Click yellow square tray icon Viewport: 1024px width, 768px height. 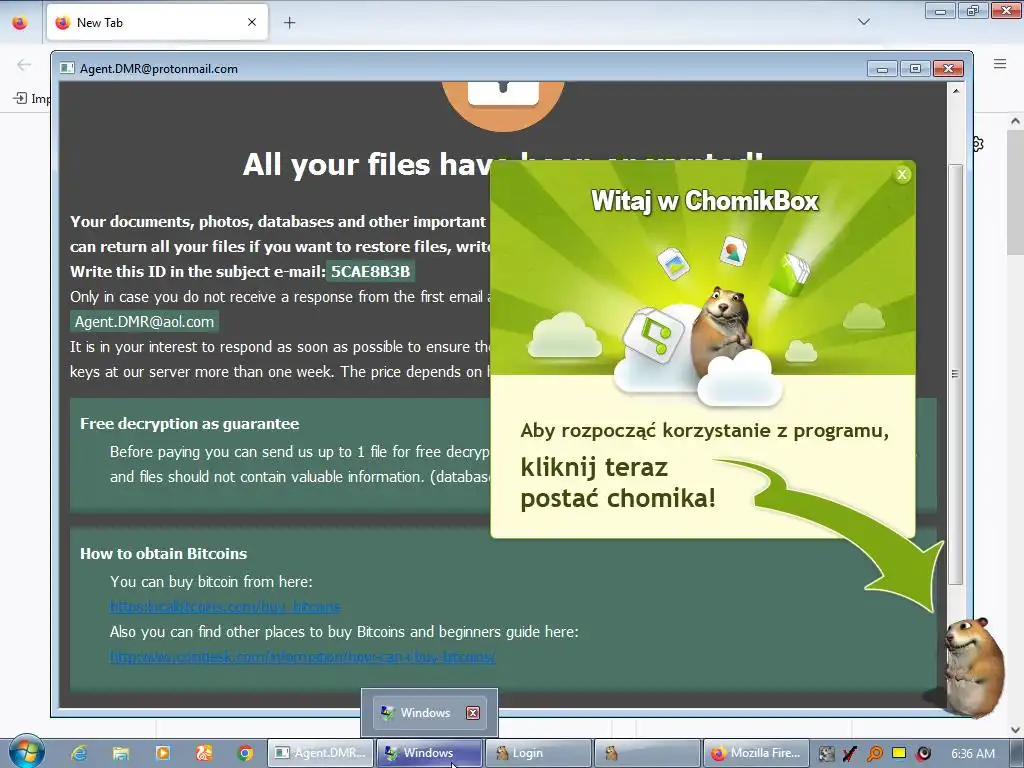[899, 753]
